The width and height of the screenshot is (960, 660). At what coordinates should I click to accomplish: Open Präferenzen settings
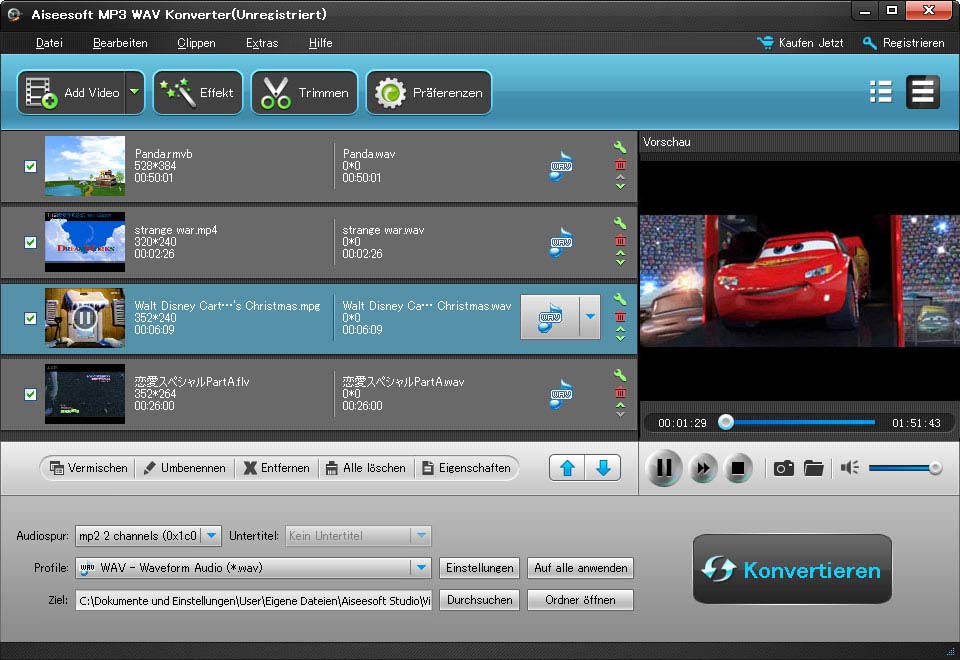point(429,92)
